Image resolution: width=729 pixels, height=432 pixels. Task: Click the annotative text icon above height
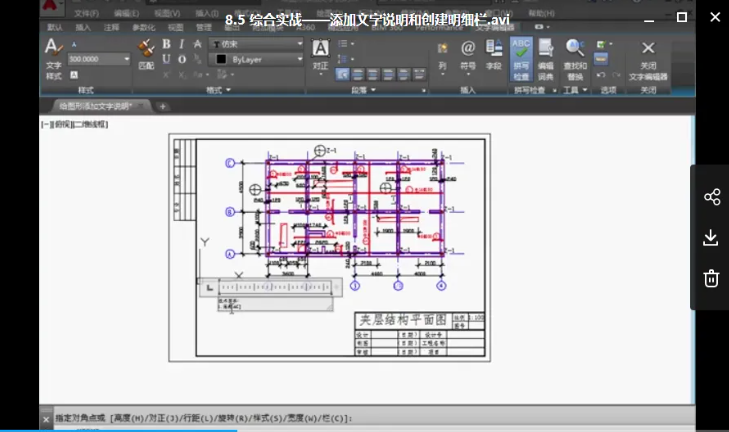(74, 45)
